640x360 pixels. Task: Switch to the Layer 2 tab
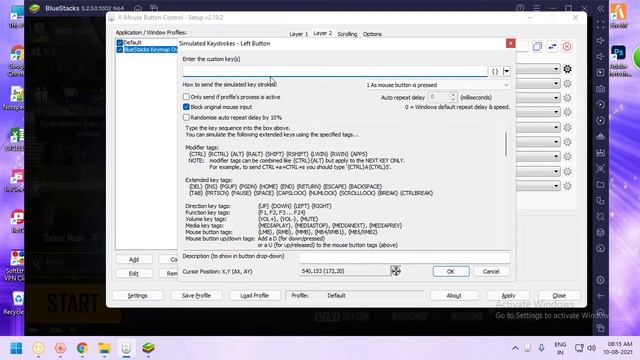pyautogui.click(x=322, y=33)
